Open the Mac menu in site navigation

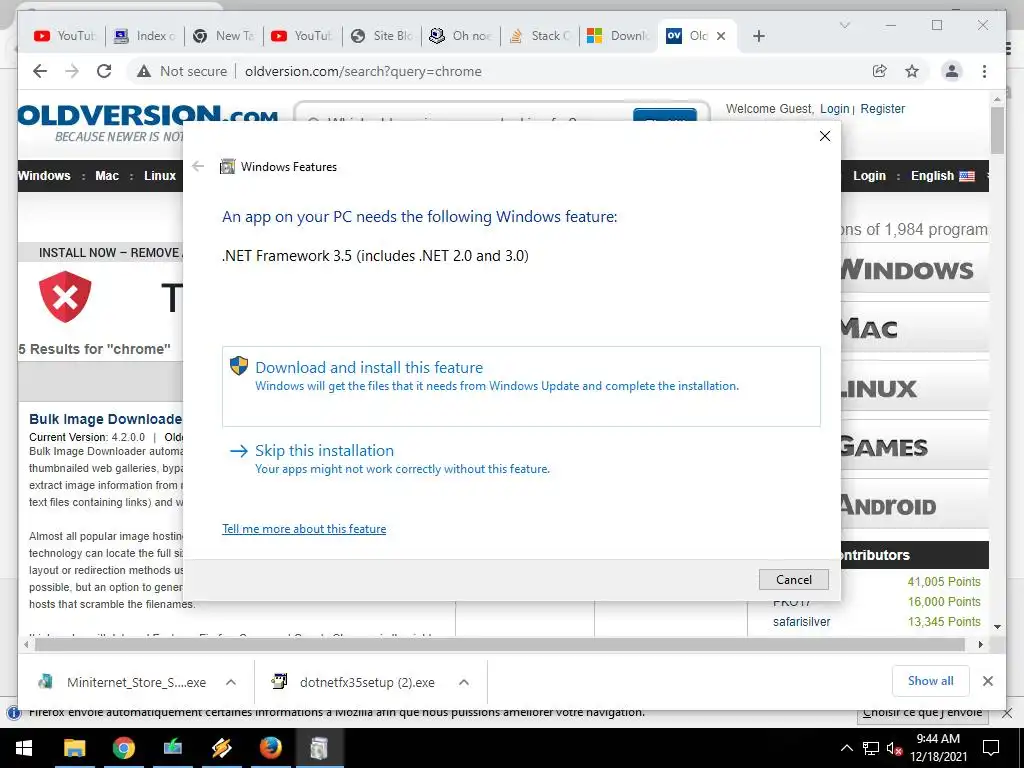point(107,176)
